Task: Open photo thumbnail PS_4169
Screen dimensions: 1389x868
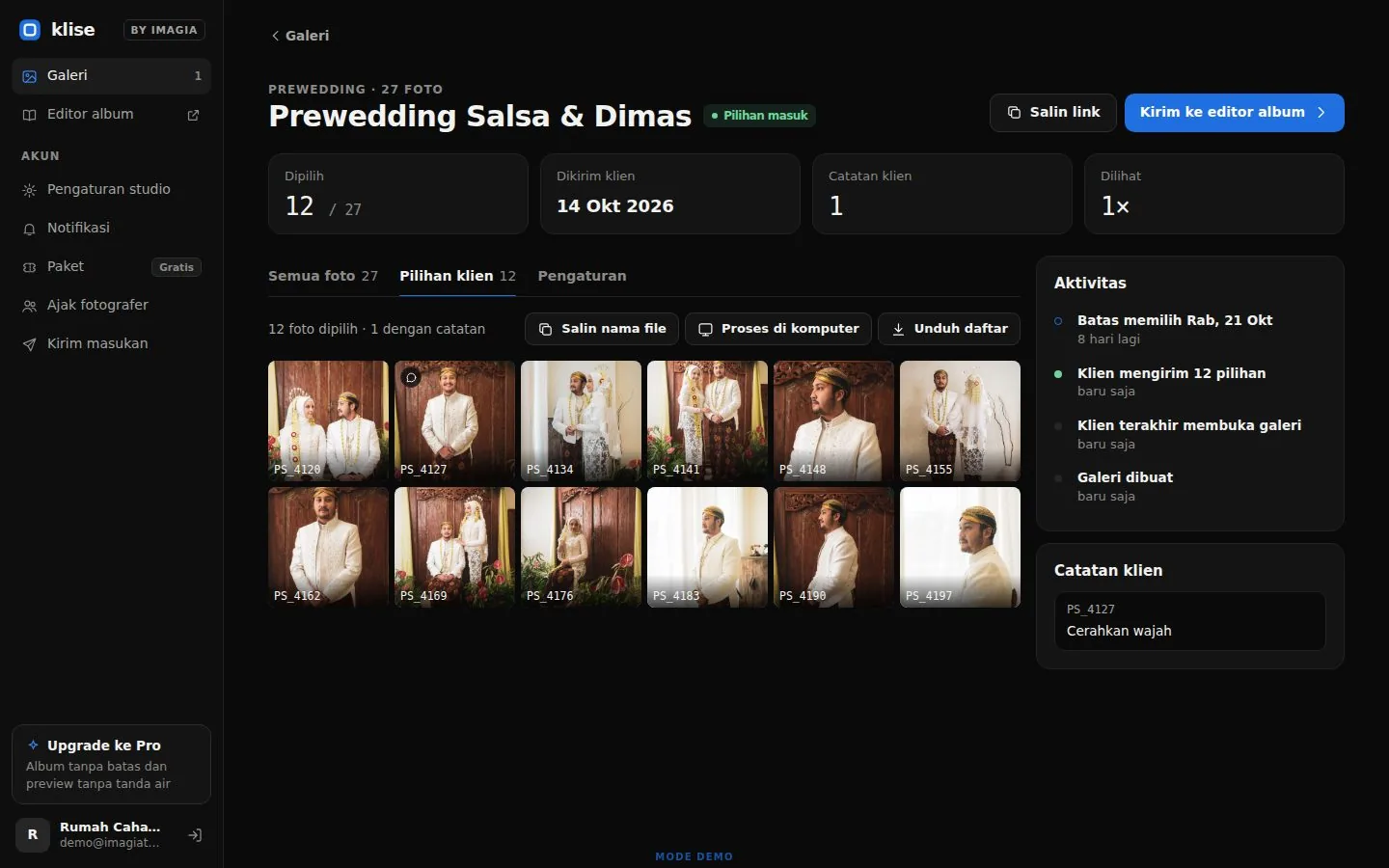Action: [454, 547]
